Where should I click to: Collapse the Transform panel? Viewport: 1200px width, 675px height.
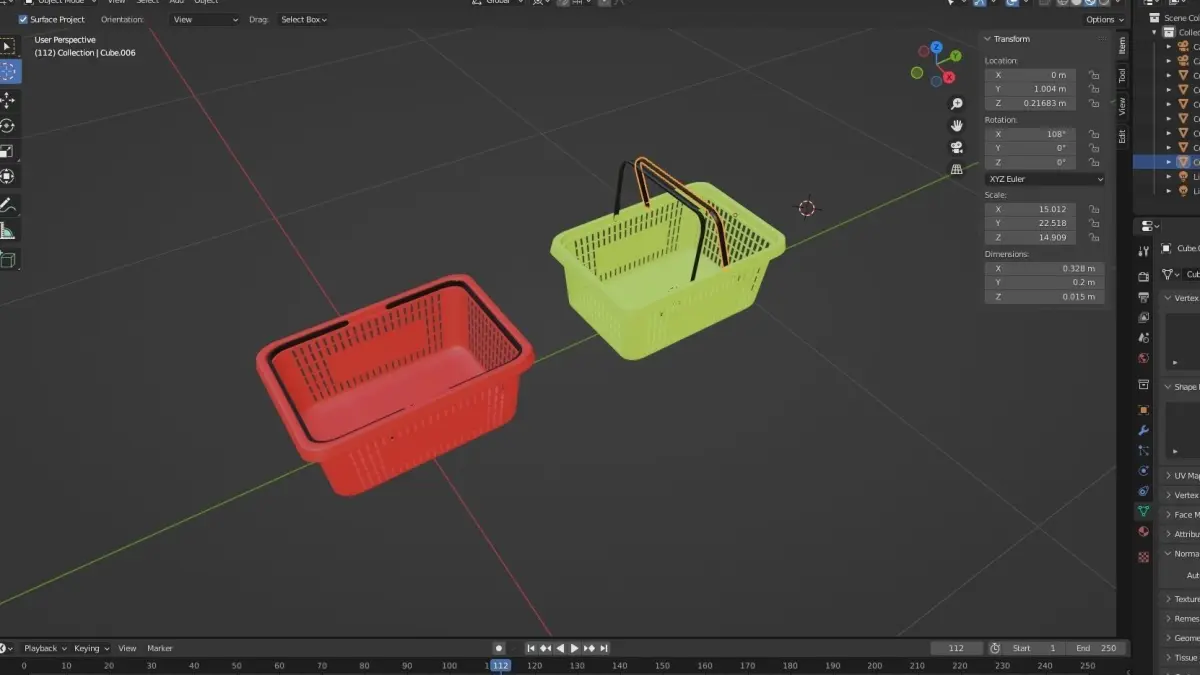[988, 39]
